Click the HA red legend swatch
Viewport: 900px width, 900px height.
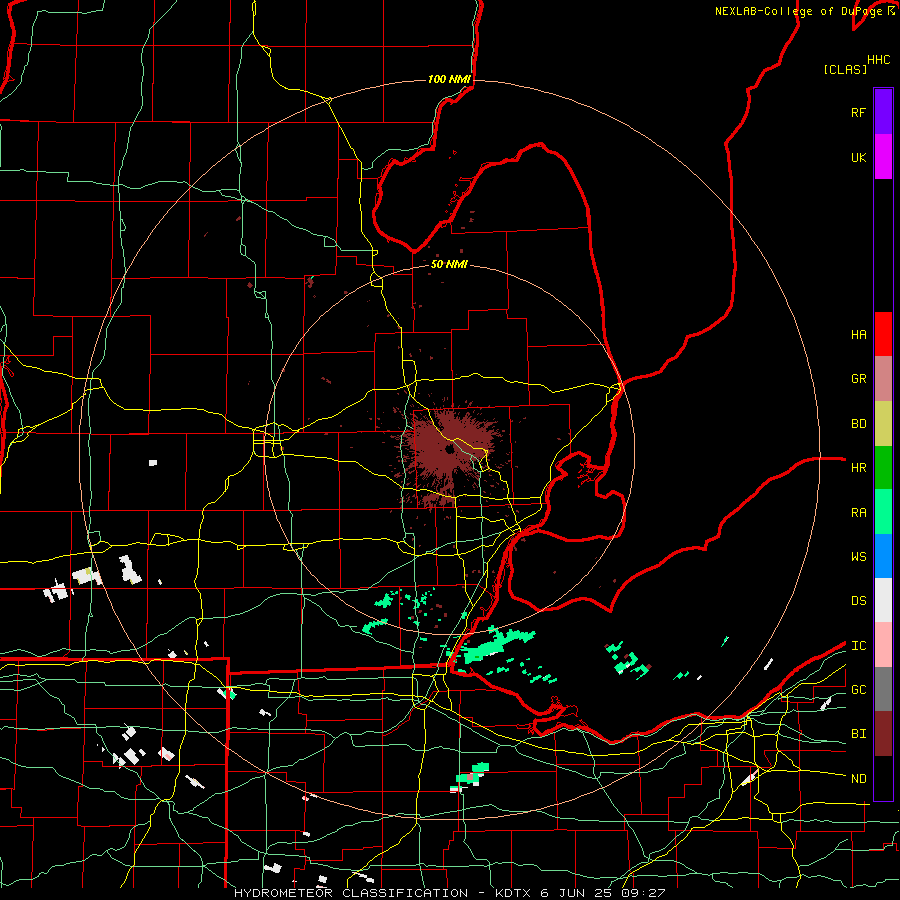coord(883,334)
